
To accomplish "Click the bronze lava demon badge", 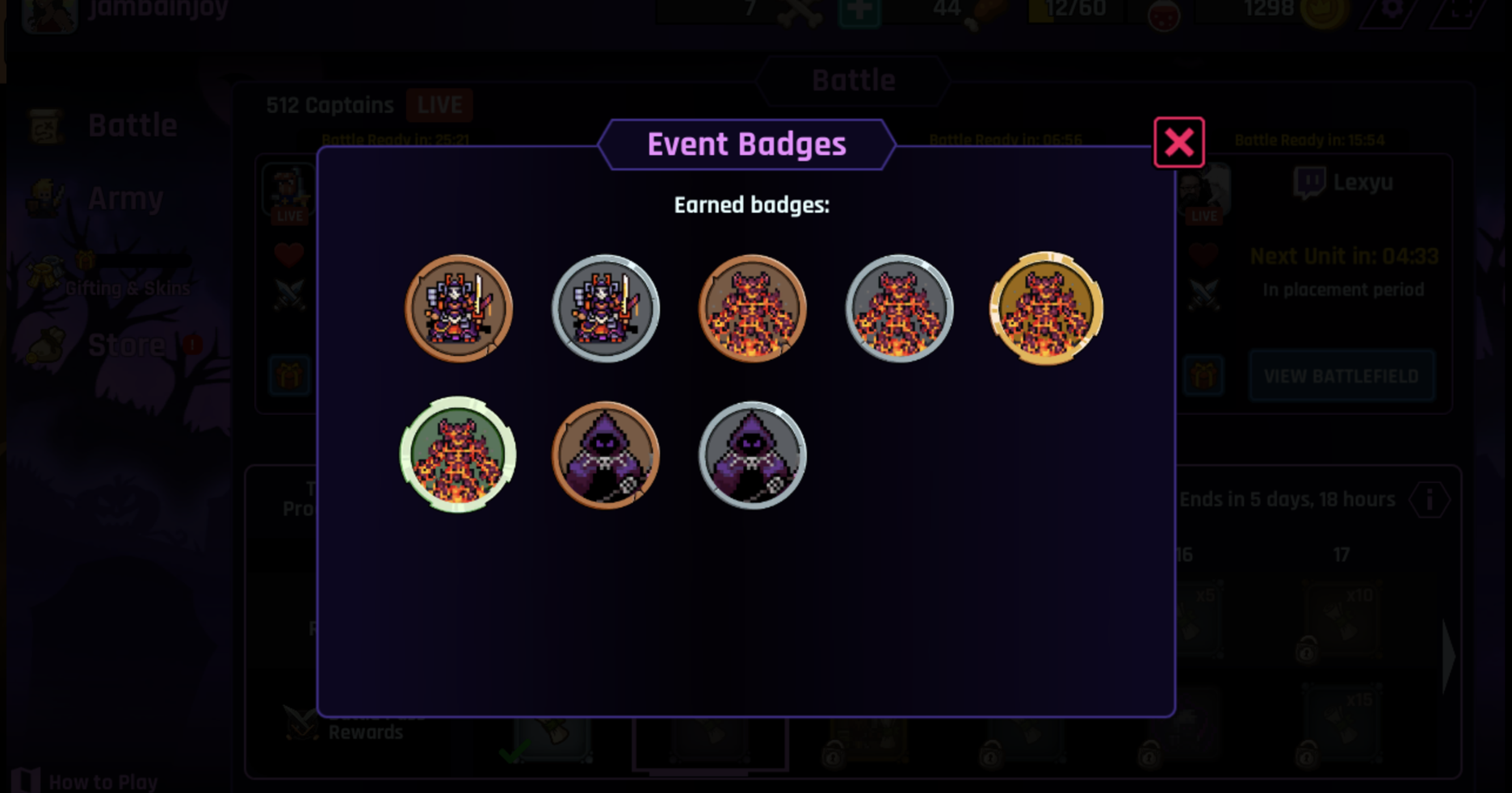I will 753,308.
